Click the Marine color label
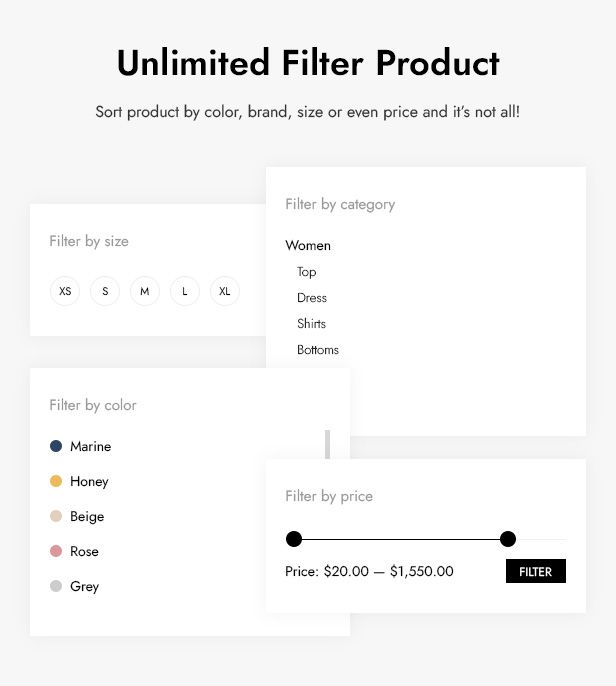Image resolution: width=616 pixels, height=686 pixels. tap(91, 446)
